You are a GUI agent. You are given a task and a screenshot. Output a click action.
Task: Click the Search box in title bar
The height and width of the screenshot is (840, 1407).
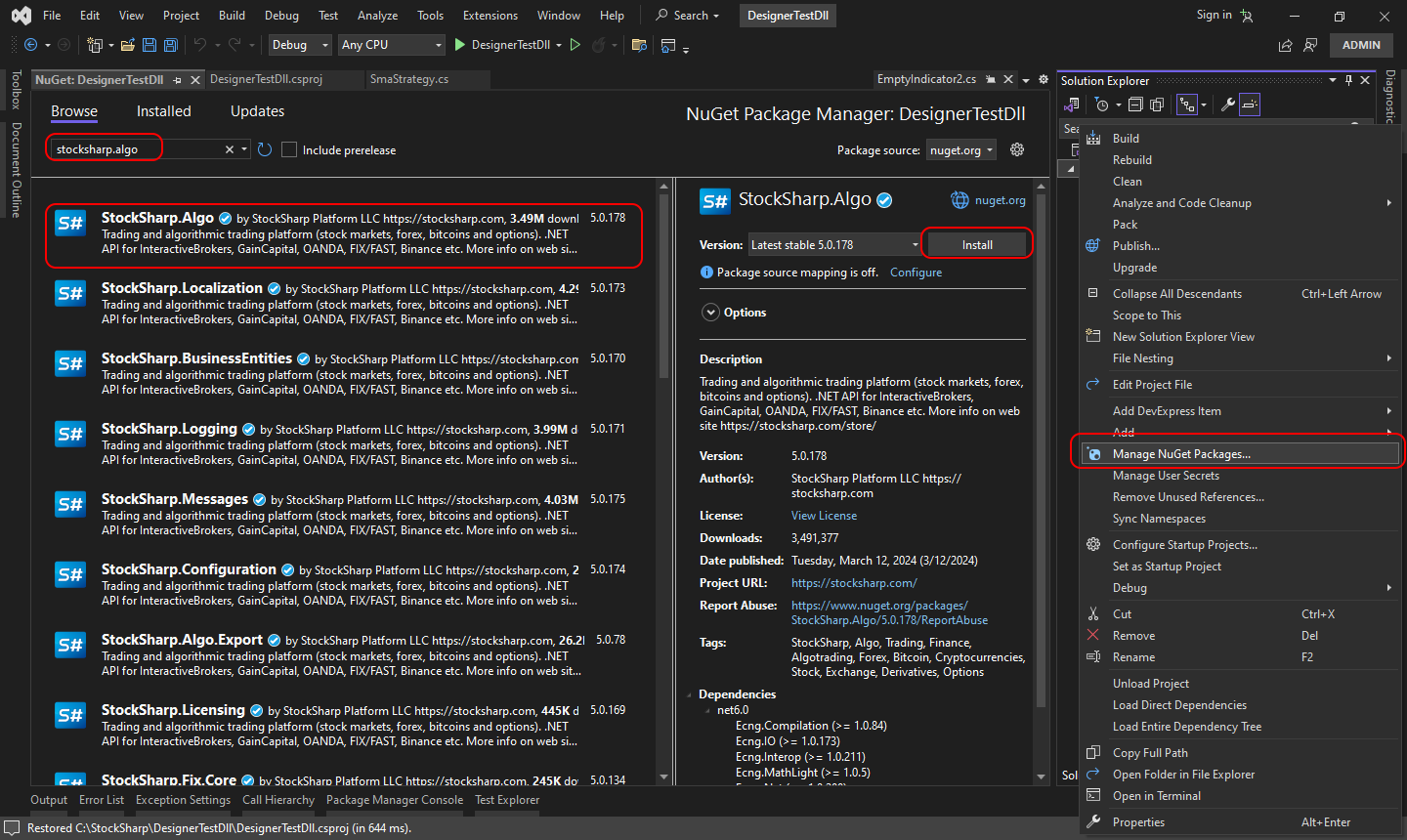(x=688, y=16)
